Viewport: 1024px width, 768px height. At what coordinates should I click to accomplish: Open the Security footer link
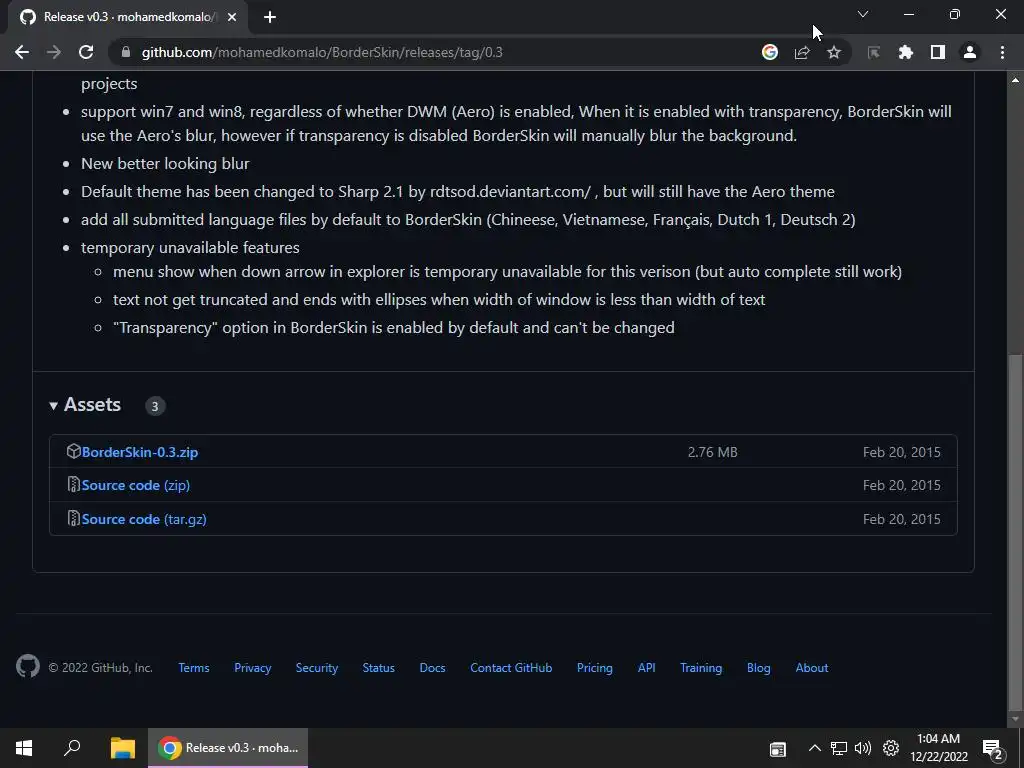pos(317,667)
